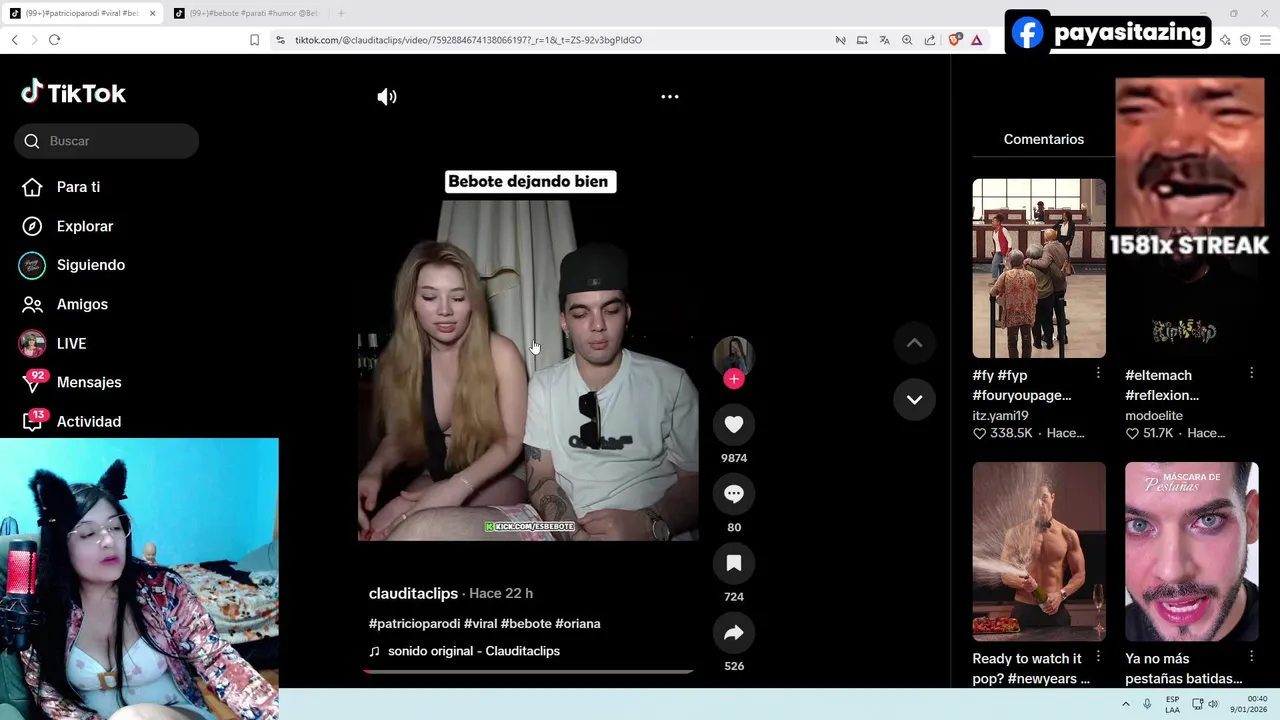Open sonido original - Clauditaclips sound
Image resolution: width=1280 pixels, height=720 pixels.
473,651
